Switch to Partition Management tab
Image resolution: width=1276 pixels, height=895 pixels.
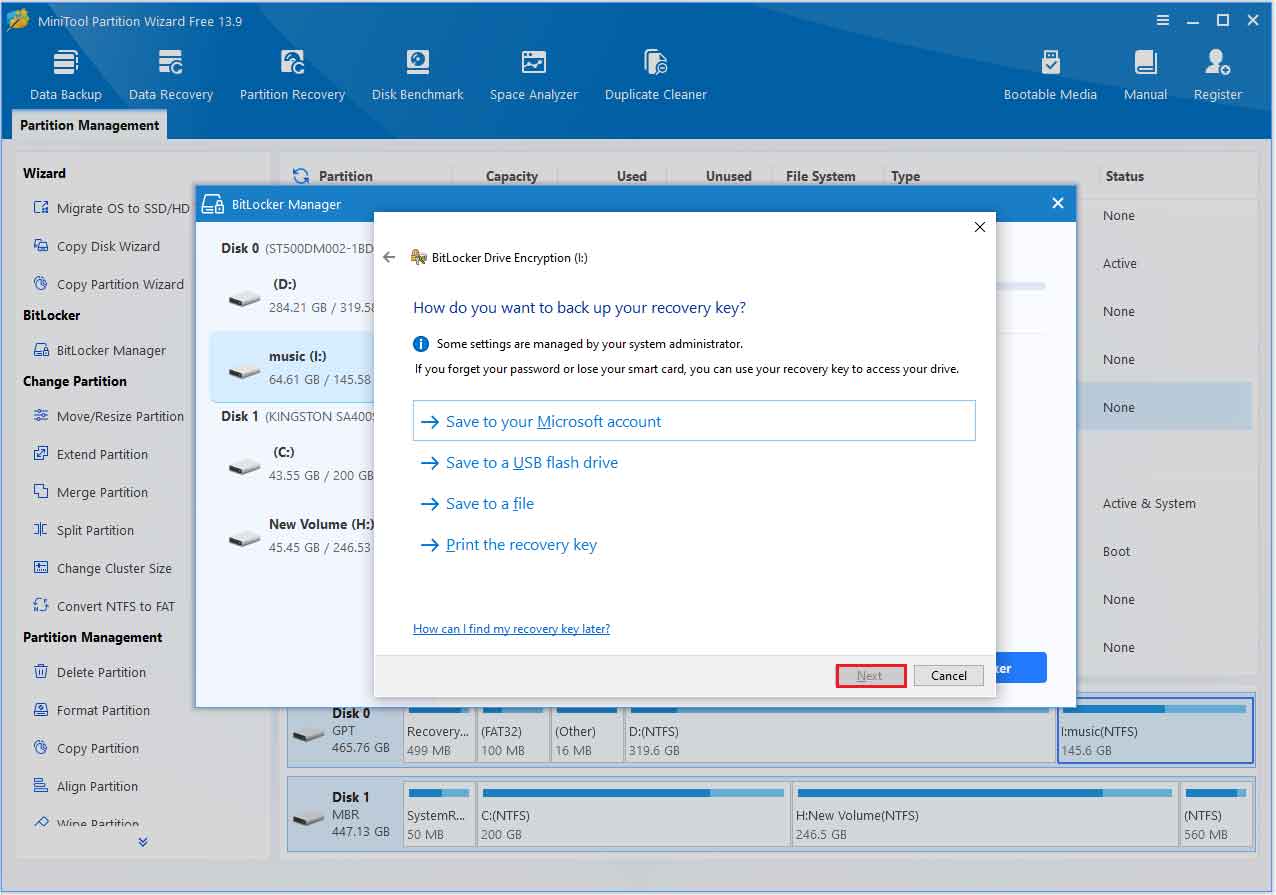pos(90,125)
